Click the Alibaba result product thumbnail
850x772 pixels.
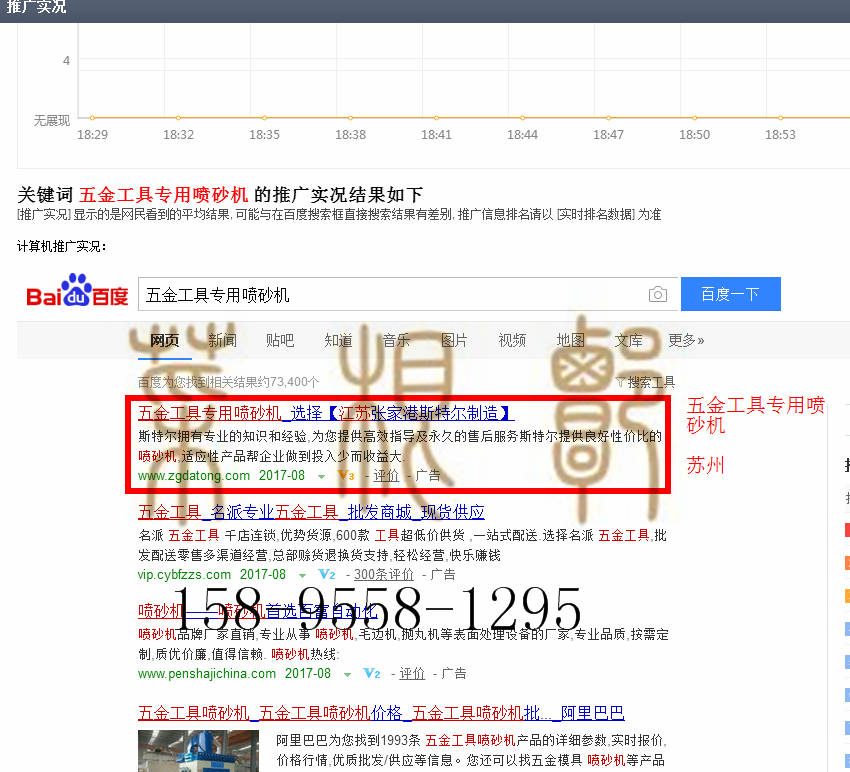[198, 751]
